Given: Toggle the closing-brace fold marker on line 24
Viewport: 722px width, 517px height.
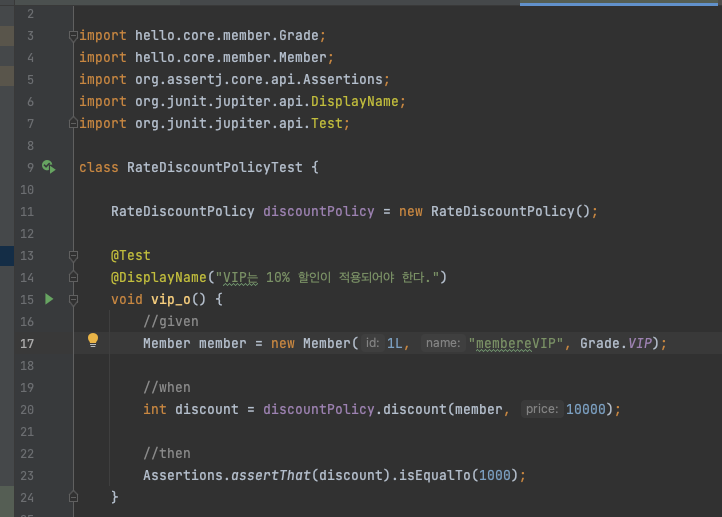Looking at the screenshot, I should pos(73,497).
